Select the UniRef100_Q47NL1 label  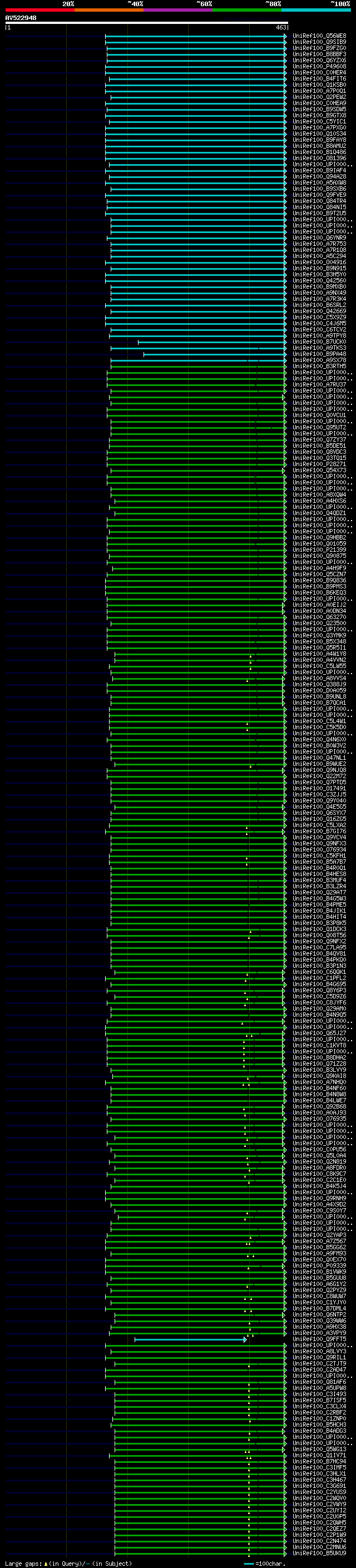[x=319, y=758]
